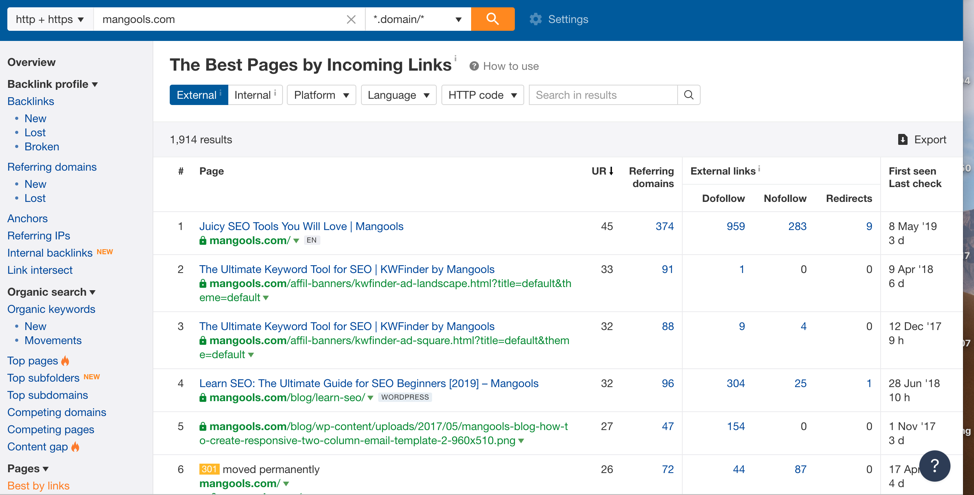Image resolution: width=974 pixels, height=495 pixels.
Task: Open the Anchors report
Action: coord(27,219)
